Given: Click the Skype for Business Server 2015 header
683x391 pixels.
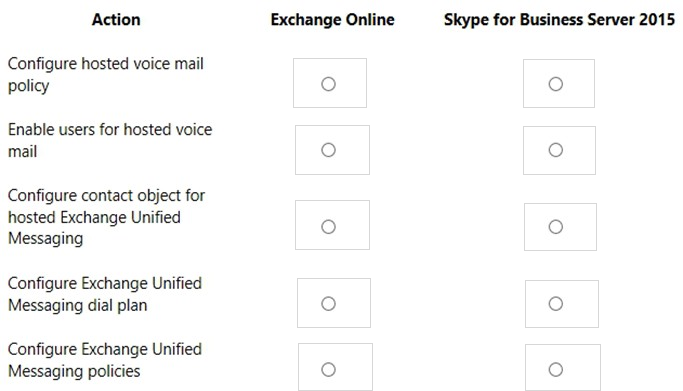Looking at the screenshot, I should pos(559,20).
